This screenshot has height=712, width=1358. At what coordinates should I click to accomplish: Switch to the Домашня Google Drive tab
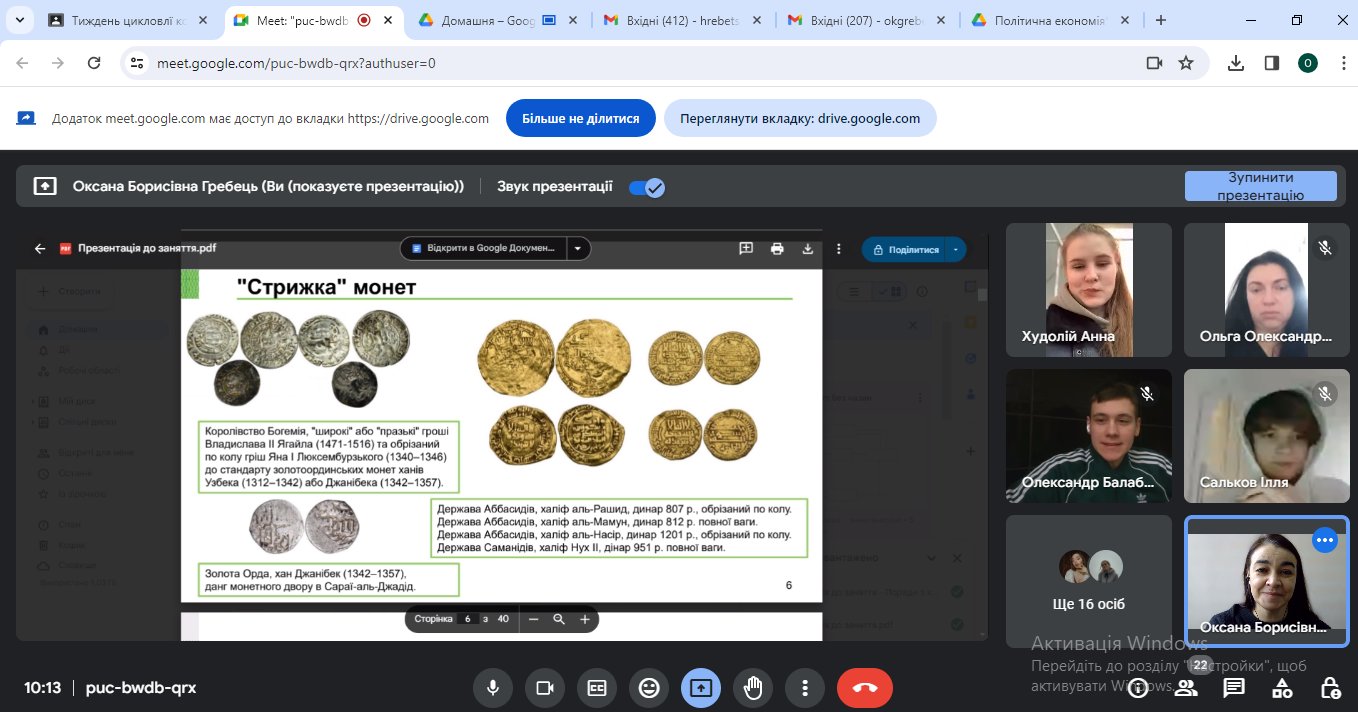[490, 20]
